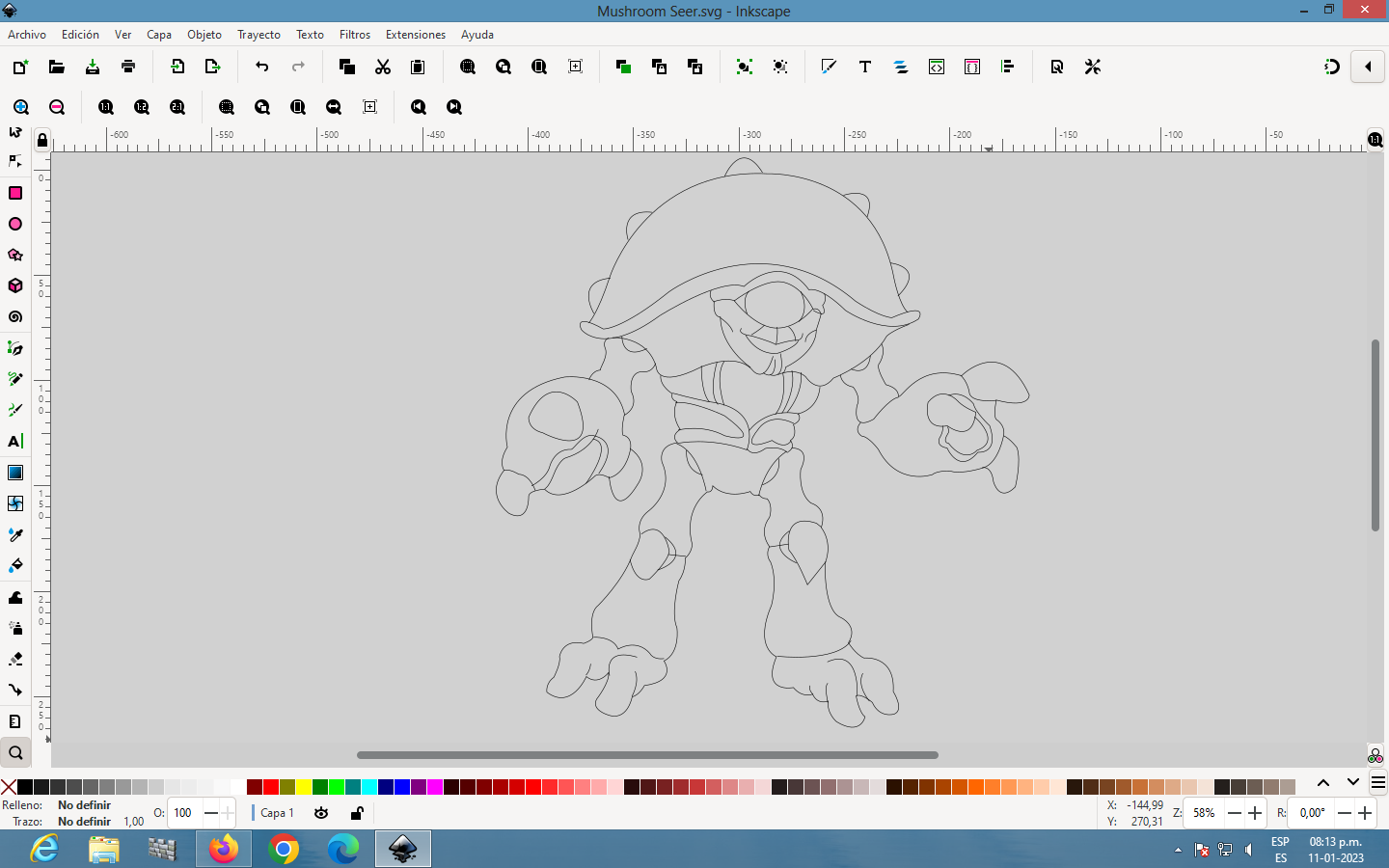Create a new document with toolbar icon
Screen dimensions: 1389x868
pos(20,67)
